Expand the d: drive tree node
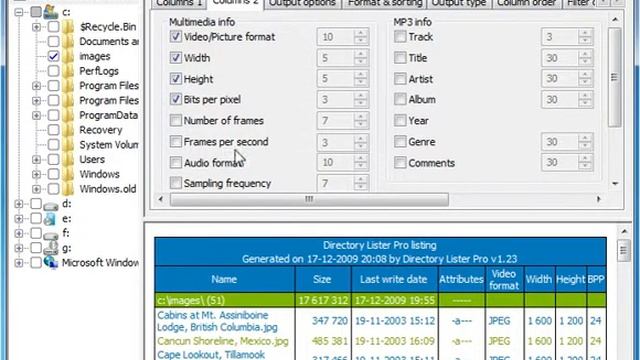Viewport: 640px width, 360px height. coord(19,204)
